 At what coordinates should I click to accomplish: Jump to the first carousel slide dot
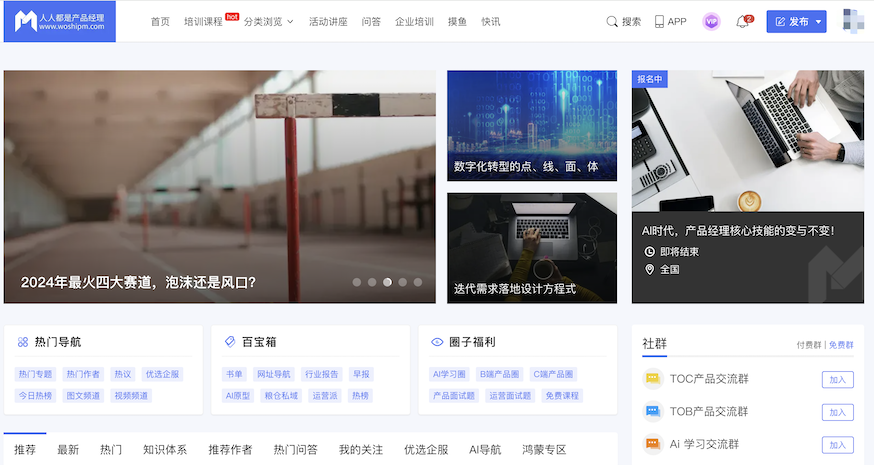click(357, 282)
